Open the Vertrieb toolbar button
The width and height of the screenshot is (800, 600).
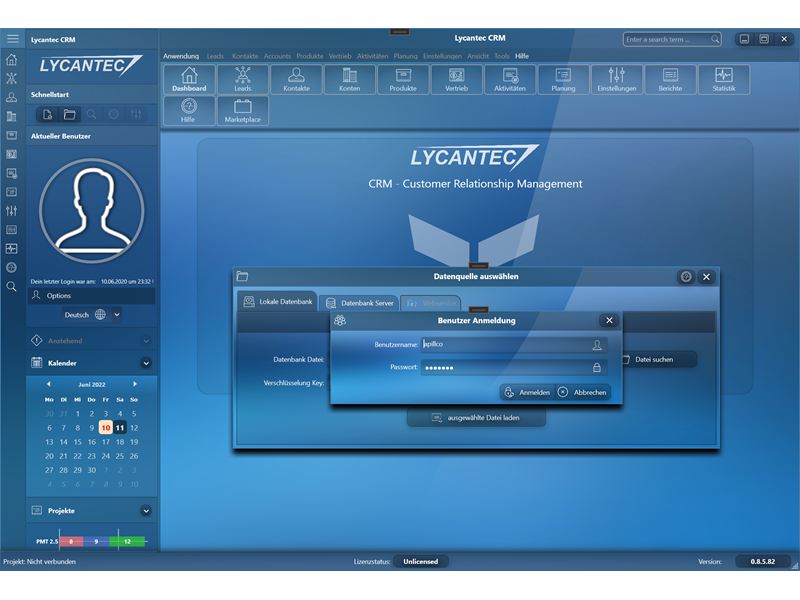457,80
